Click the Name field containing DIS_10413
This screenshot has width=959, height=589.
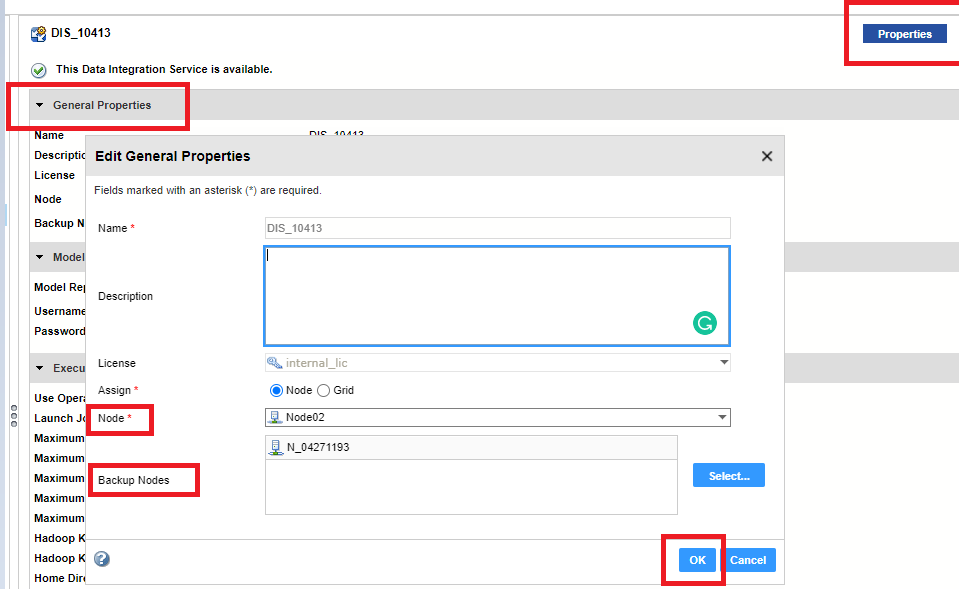[x=498, y=228]
